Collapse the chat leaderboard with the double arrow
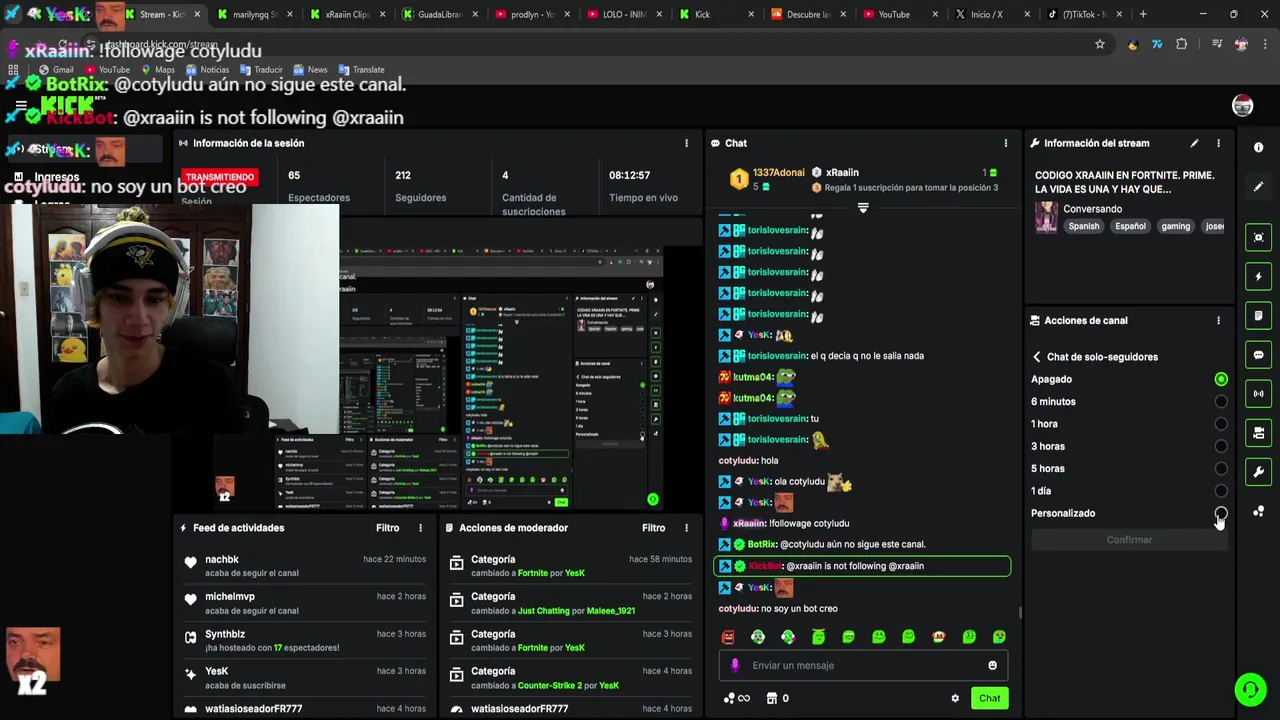 pyautogui.click(x=863, y=208)
